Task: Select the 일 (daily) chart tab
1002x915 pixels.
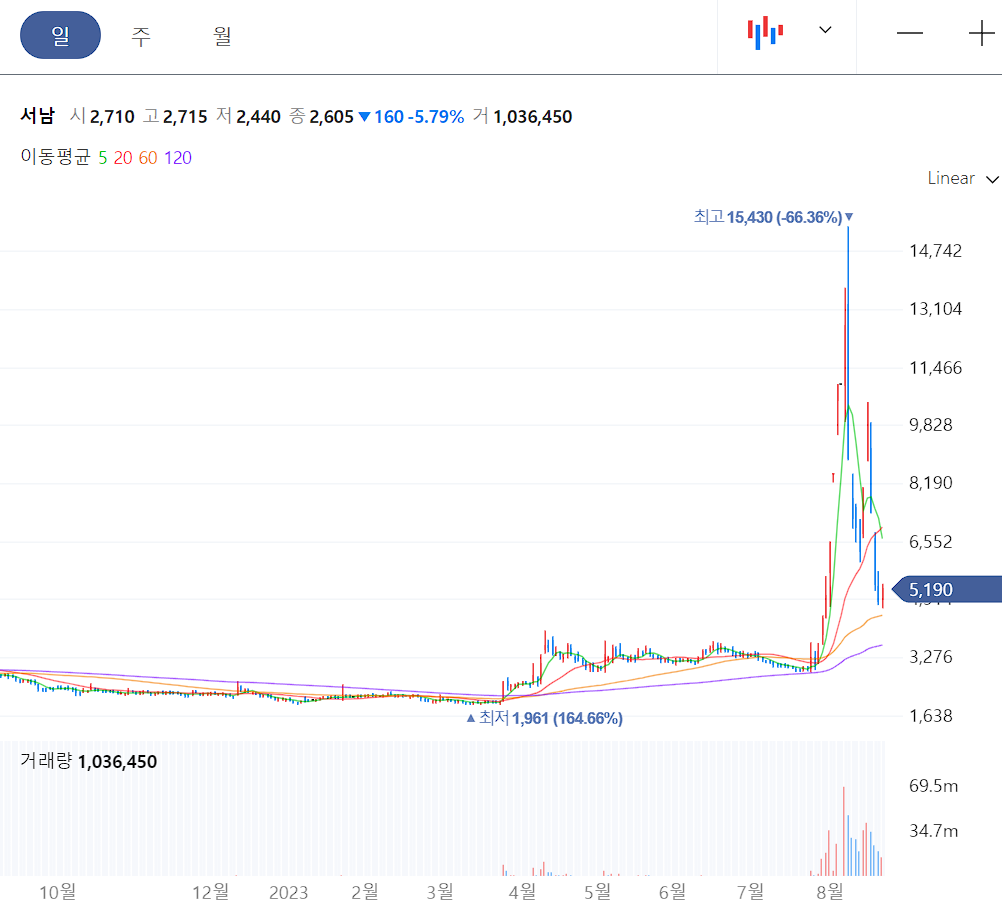Action: click(x=60, y=35)
